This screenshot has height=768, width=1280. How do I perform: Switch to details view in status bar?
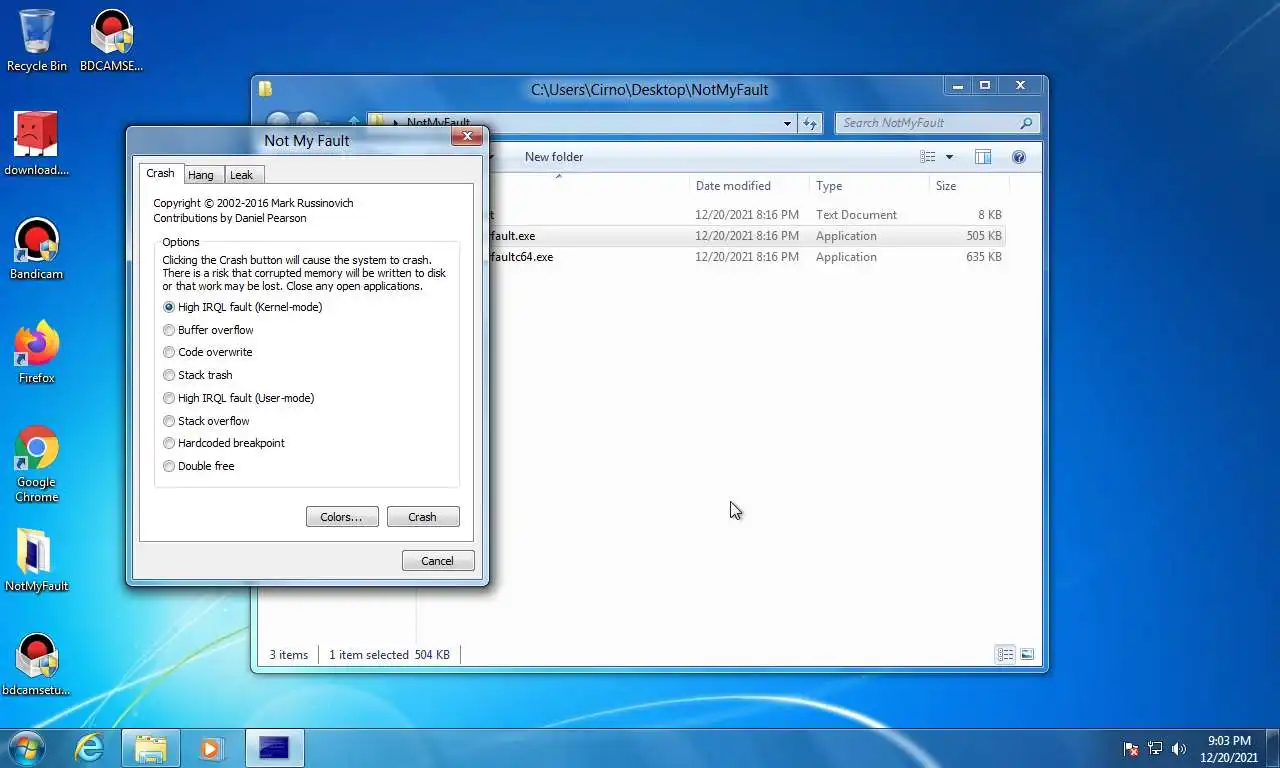click(1005, 654)
